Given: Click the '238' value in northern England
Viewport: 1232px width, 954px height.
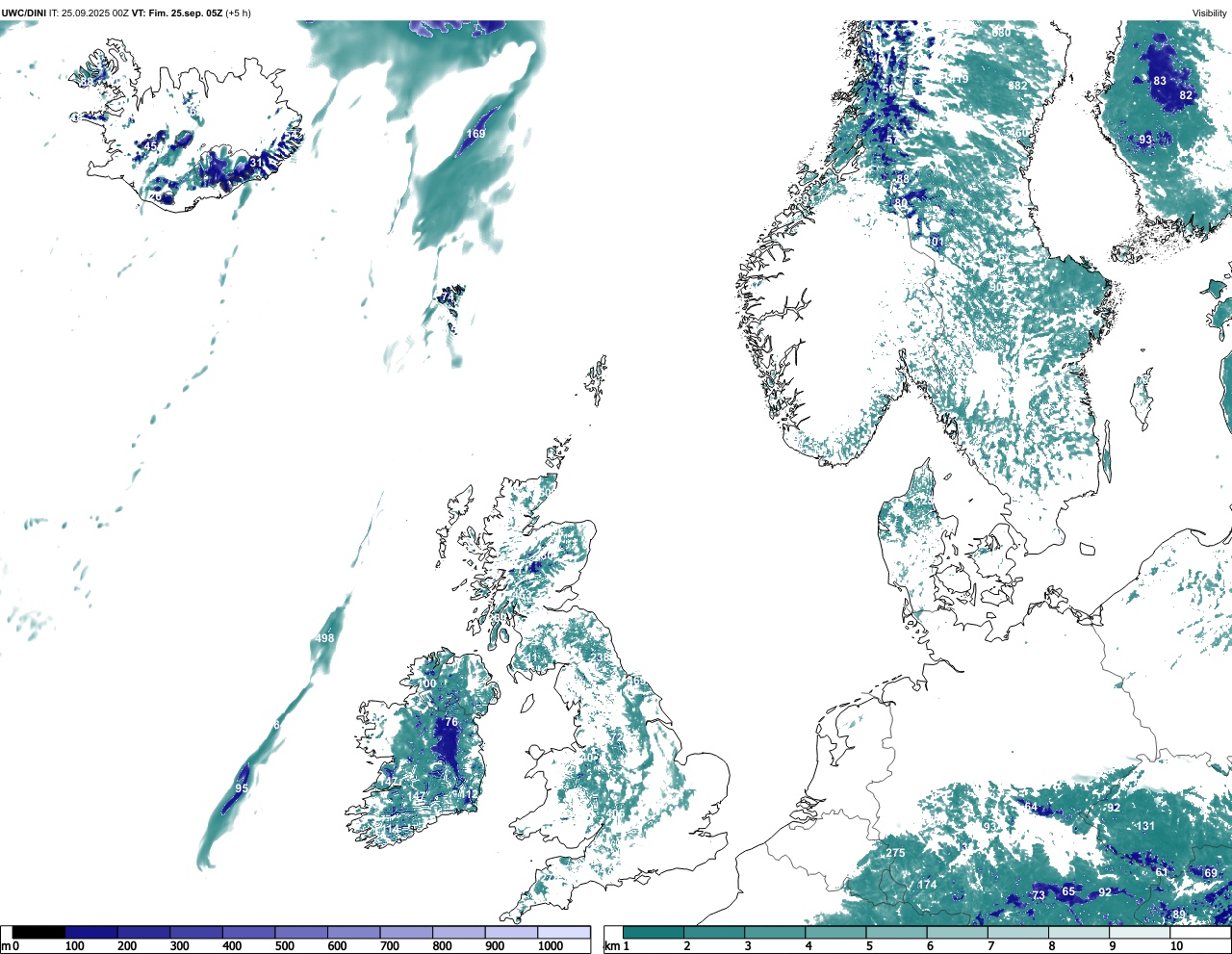Looking at the screenshot, I should 601,657.
